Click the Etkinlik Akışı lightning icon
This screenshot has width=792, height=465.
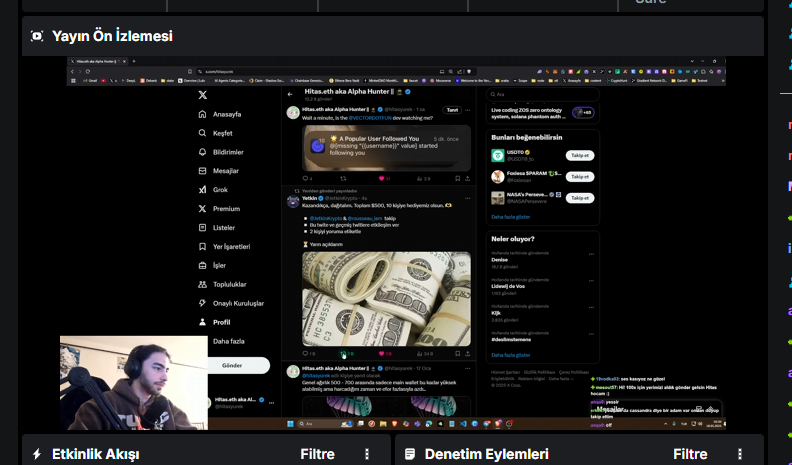point(37,454)
